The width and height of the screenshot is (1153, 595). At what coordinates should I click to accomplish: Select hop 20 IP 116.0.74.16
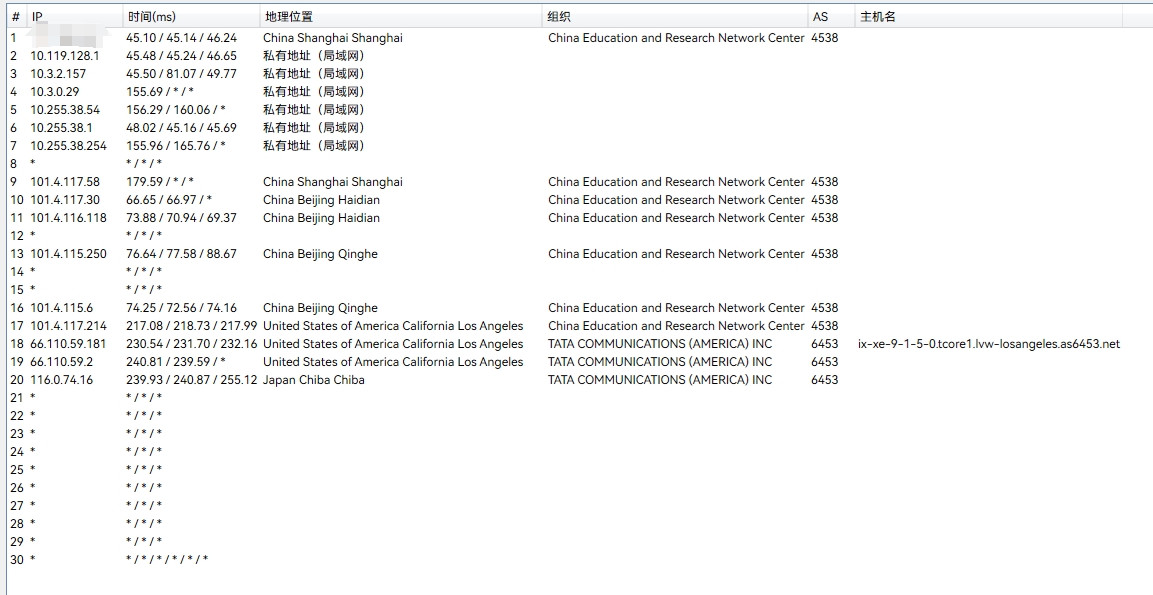click(x=61, y=380)
